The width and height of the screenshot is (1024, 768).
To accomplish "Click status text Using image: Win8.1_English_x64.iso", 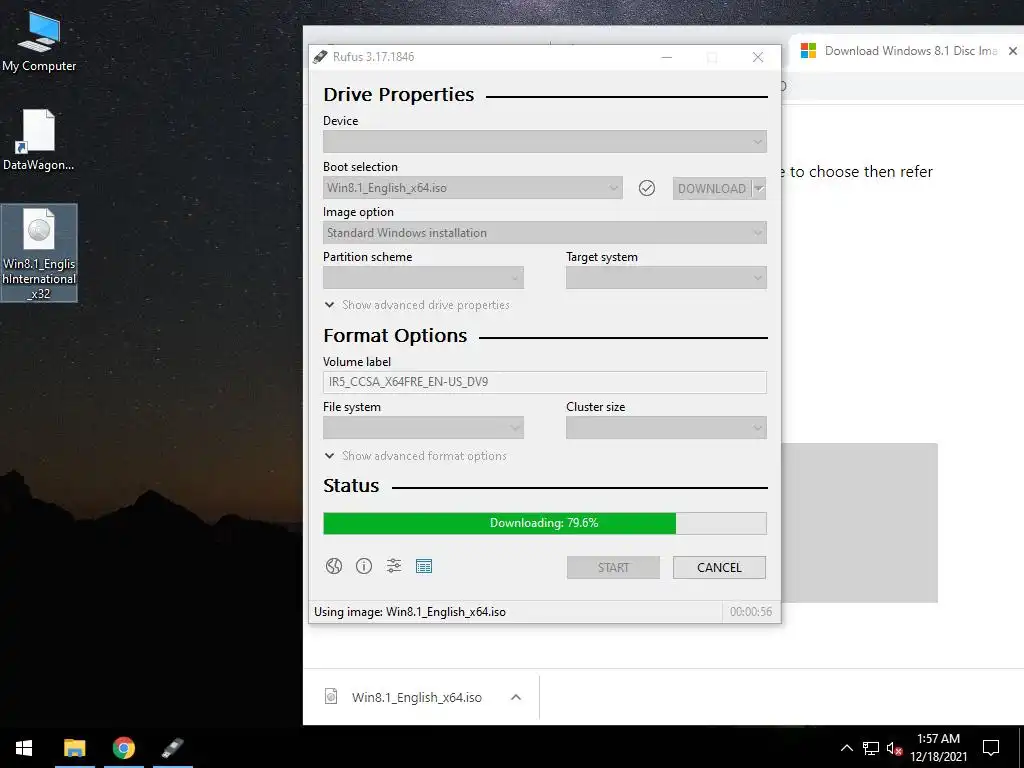I will tap(409, 612).
